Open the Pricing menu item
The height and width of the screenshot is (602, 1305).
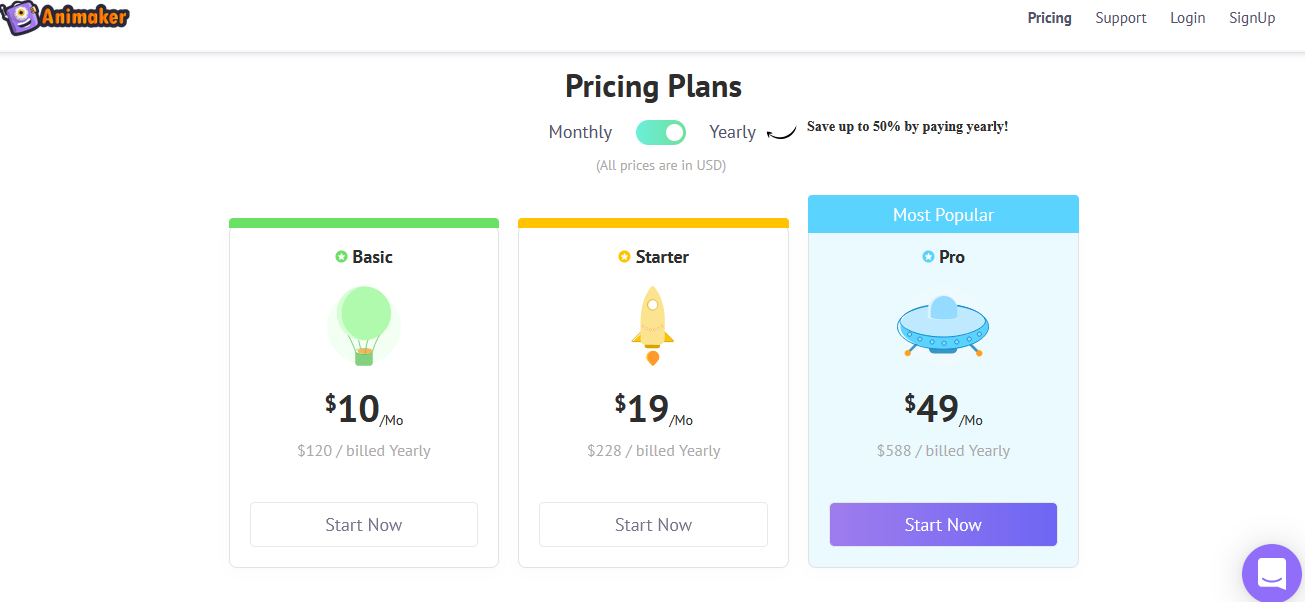pos(1049,18)
